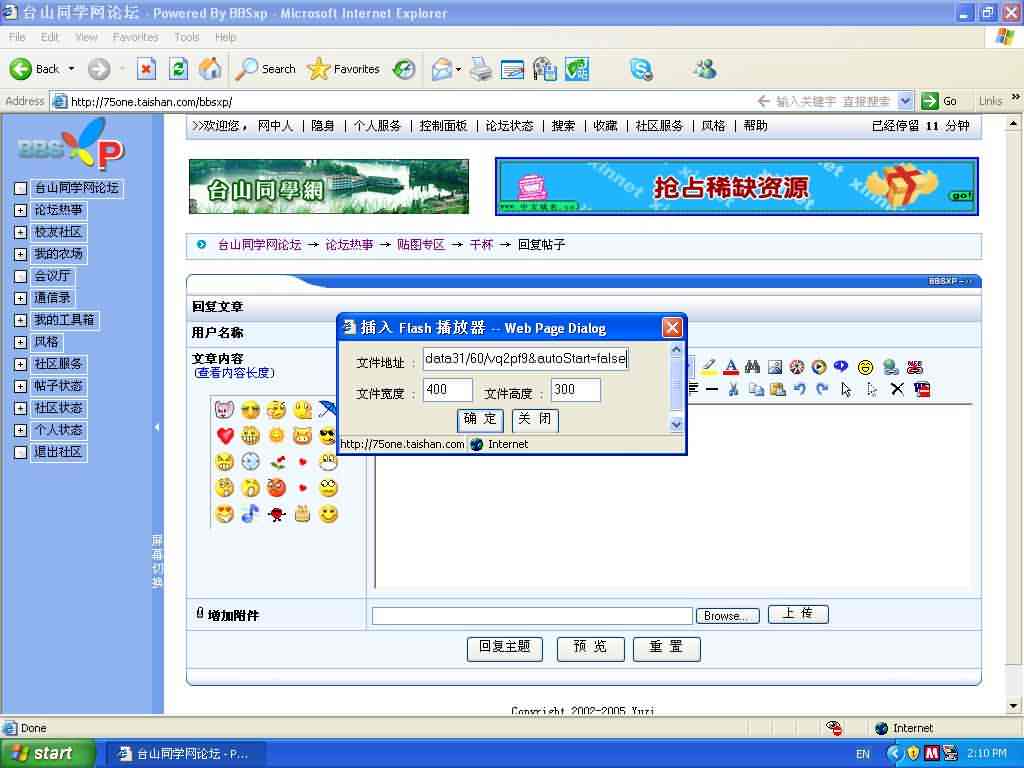The height and width of the screenshot is (768, 1024).
Task: Open the Favorites menu in menu bar
Action: pos(135,37)
